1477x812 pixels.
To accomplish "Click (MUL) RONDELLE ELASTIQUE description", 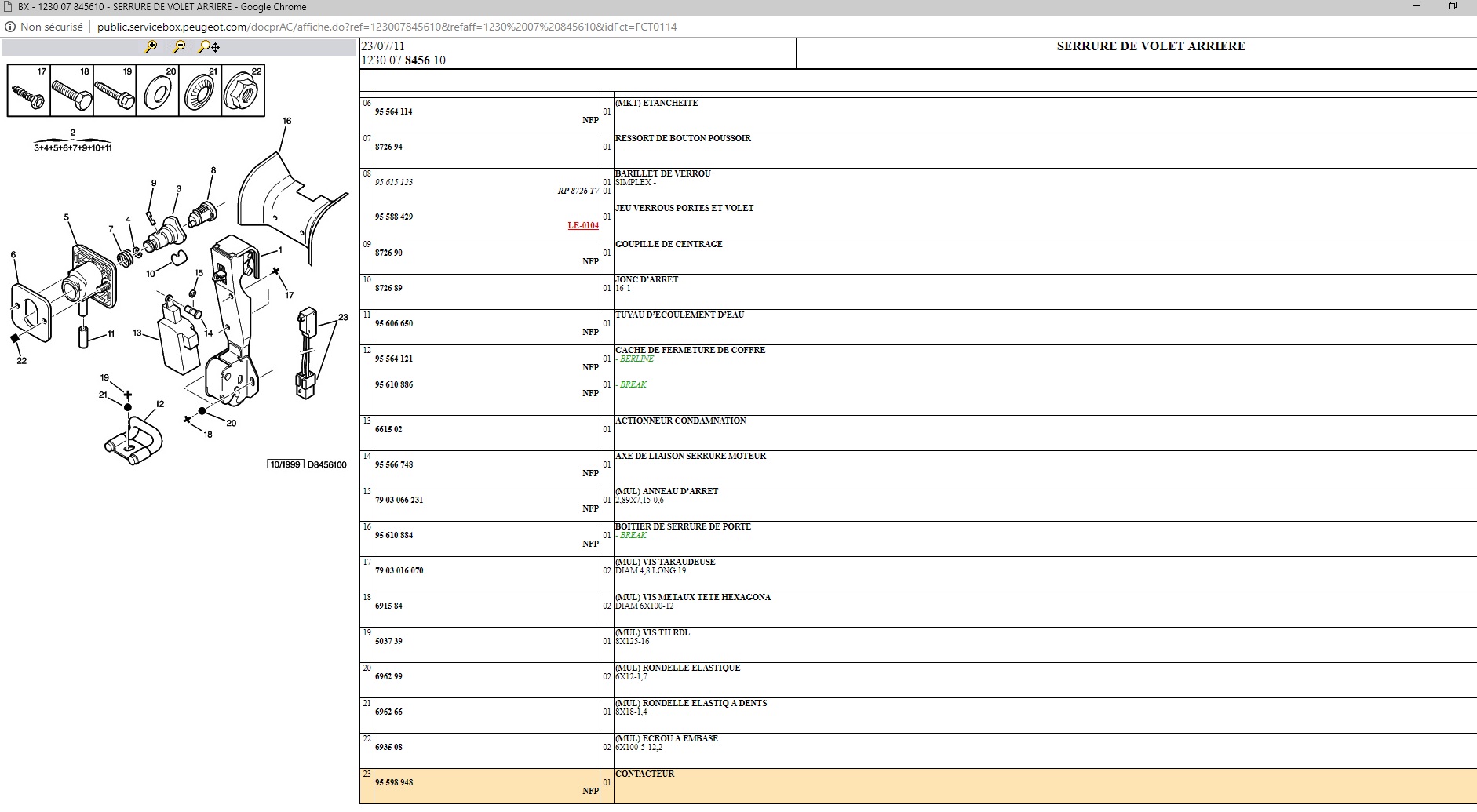I will (677, 668).
